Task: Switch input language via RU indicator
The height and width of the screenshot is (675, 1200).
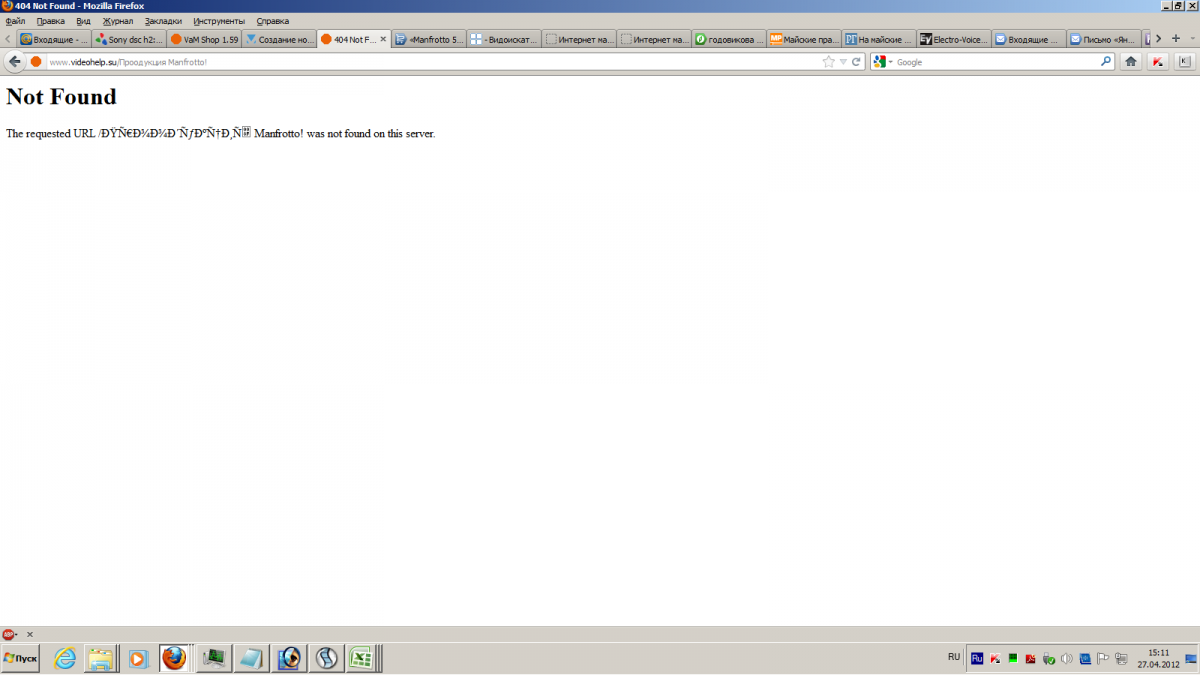Action: [954, 657]
